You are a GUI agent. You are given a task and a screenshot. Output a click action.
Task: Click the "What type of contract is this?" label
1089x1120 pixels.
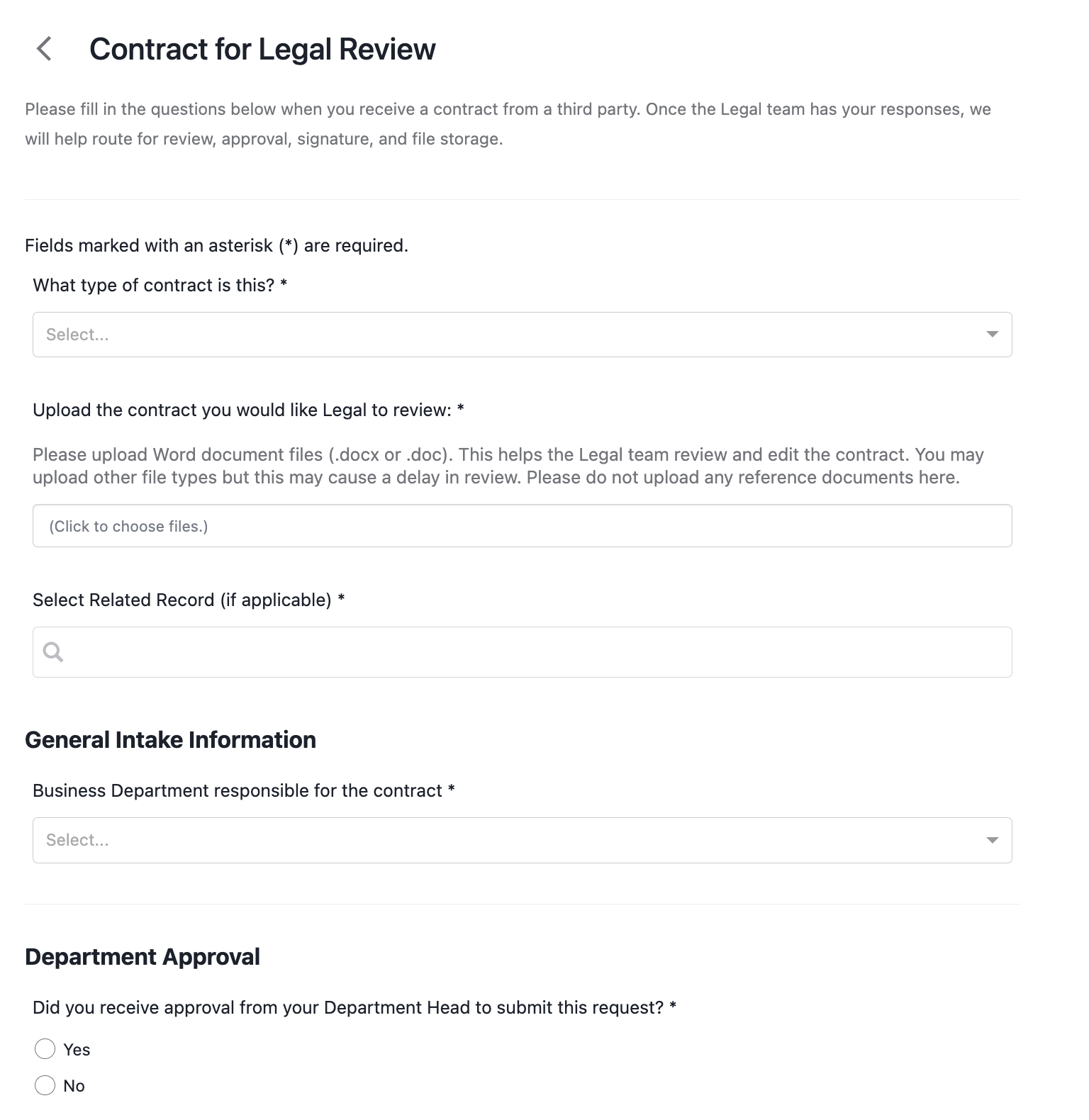point(160,285)
